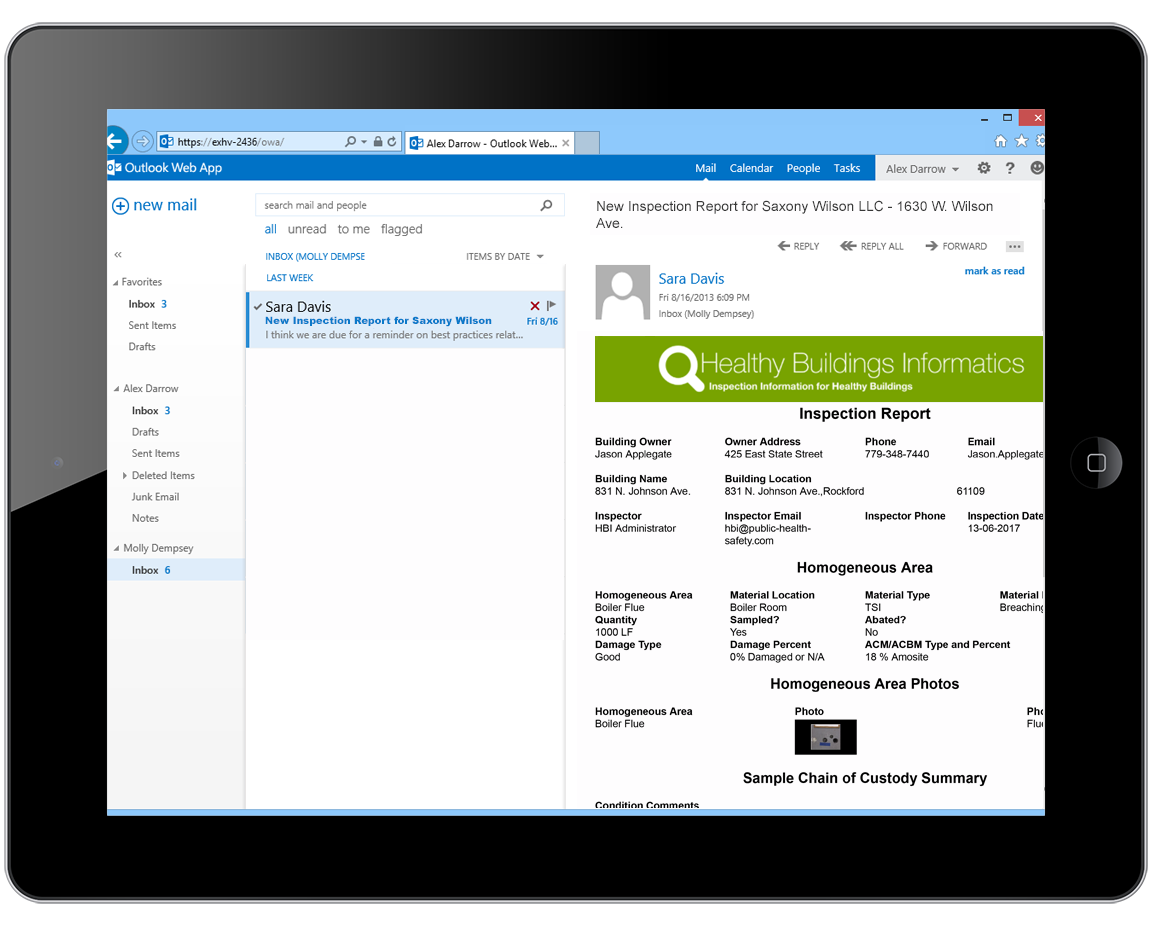The height and width of the screenshot is (926, 1152).
Task: Click the Reply arrow button
Action: click(x=799, y=246)
